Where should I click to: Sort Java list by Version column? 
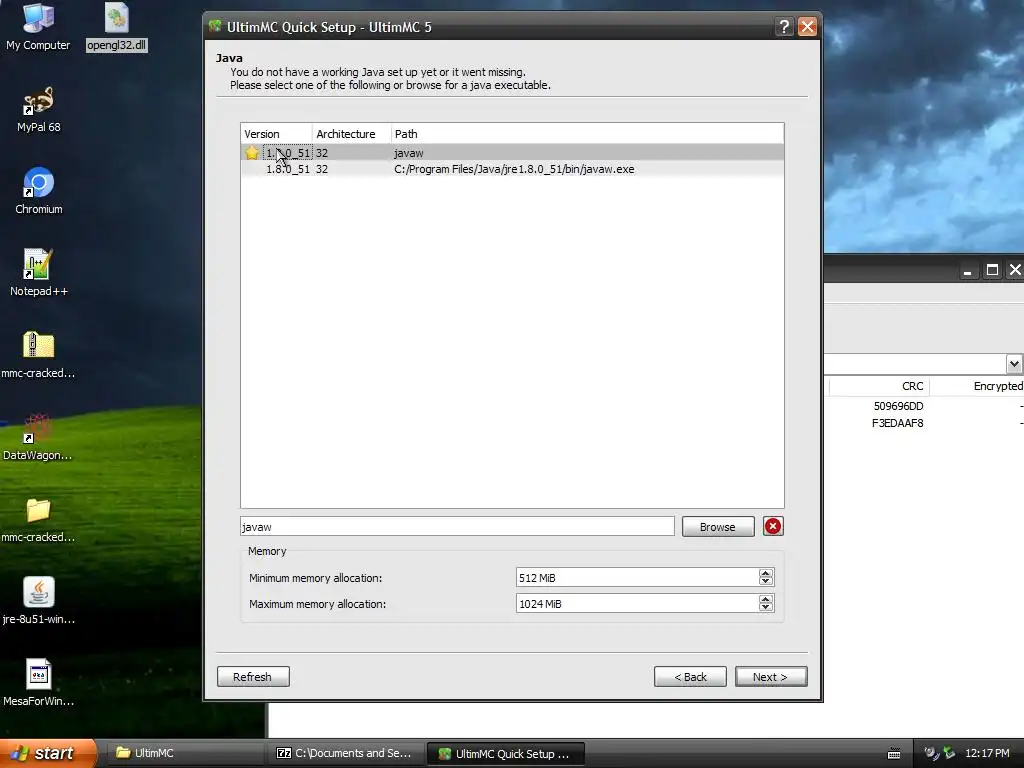coord(276,134)
